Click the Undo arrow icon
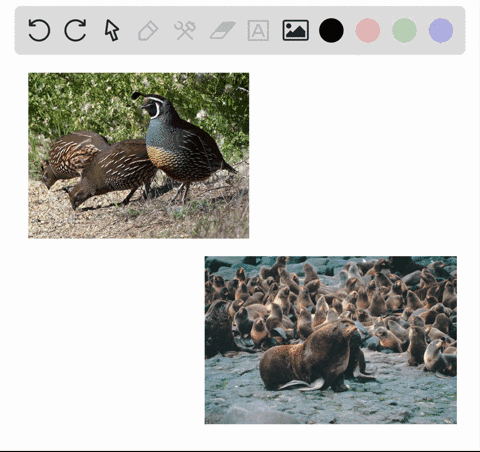This screenshot has height=452, width=480. [x=39, y=30]
